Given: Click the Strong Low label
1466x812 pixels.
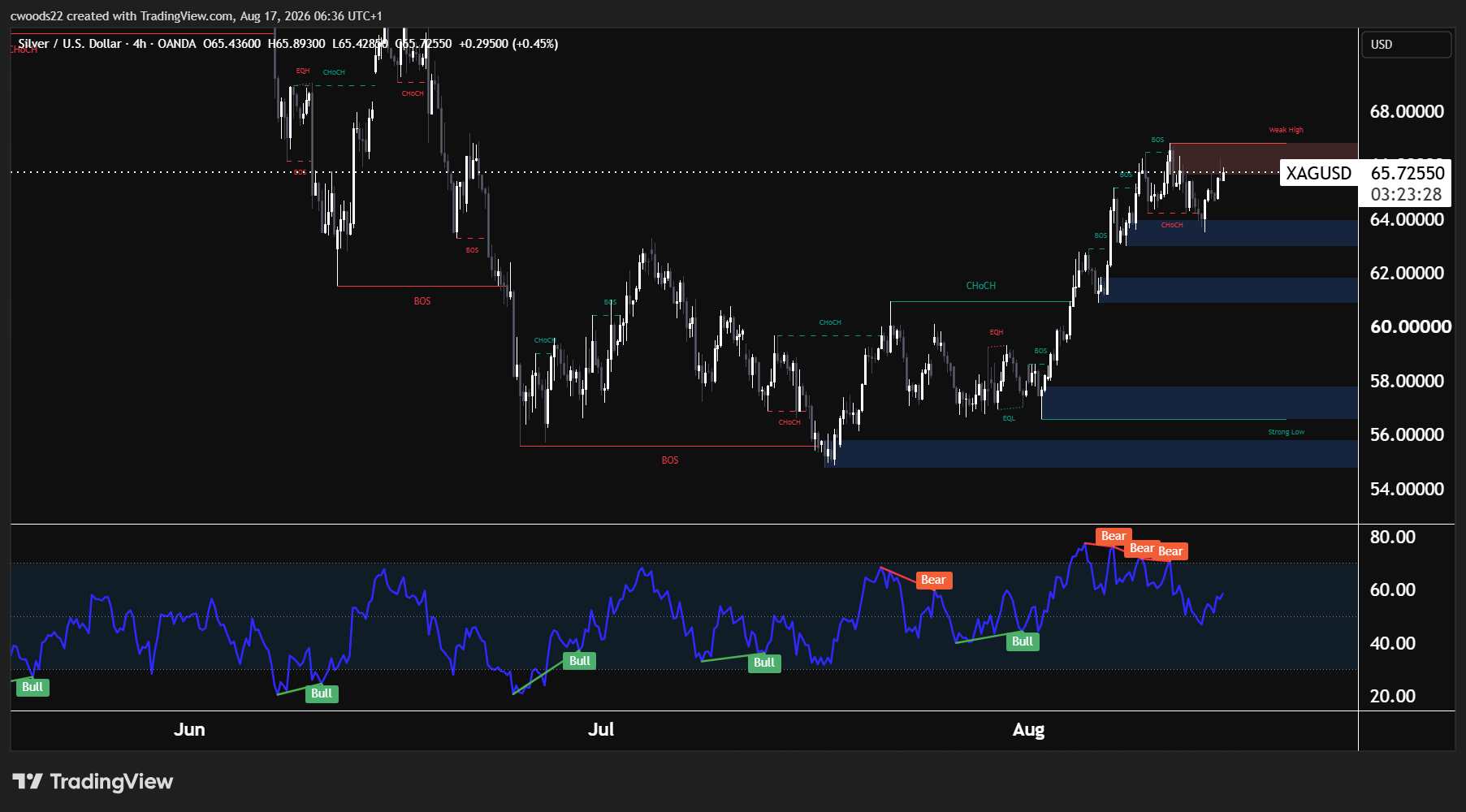Looking at the screenshot, I should click(x=1286, y=432).
